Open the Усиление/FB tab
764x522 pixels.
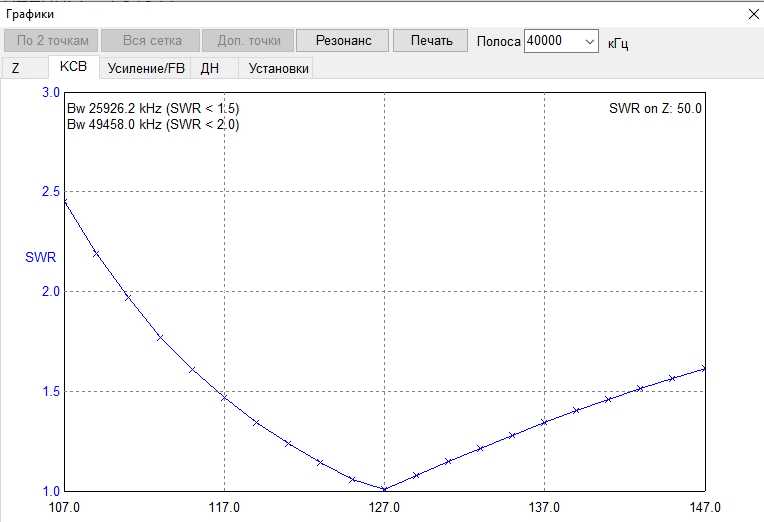146,68
